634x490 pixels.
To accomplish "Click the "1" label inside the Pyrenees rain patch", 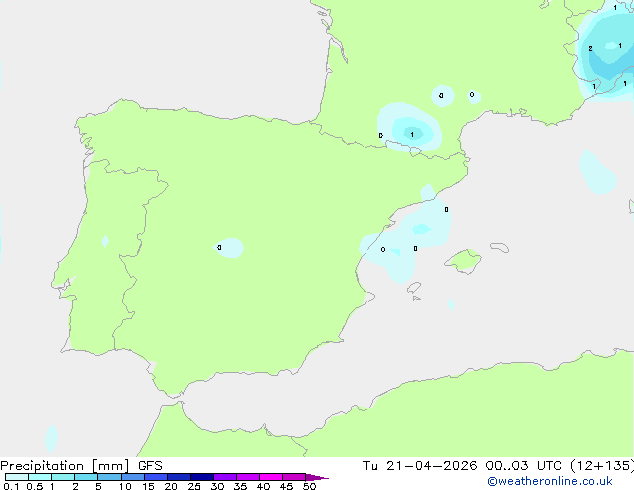I will point(412,135).
